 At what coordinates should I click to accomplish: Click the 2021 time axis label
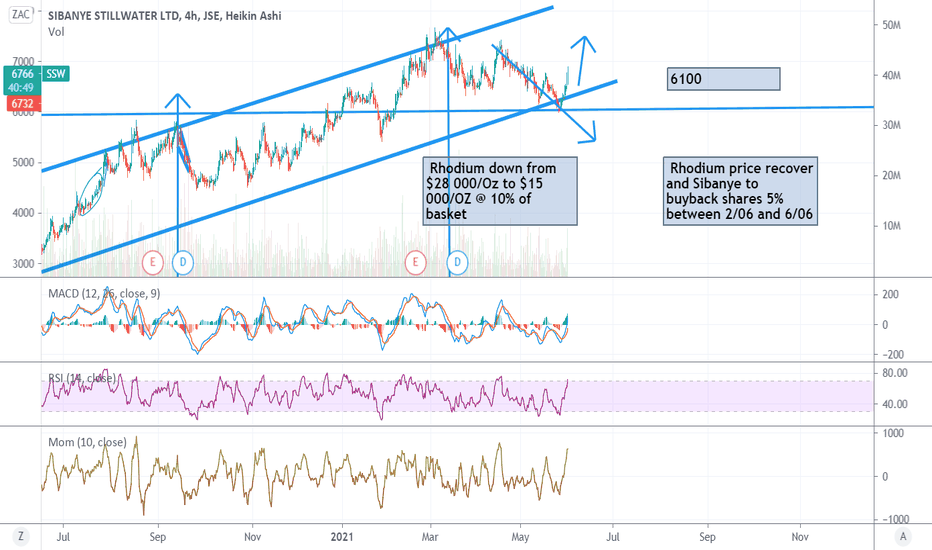coord(342,537)
